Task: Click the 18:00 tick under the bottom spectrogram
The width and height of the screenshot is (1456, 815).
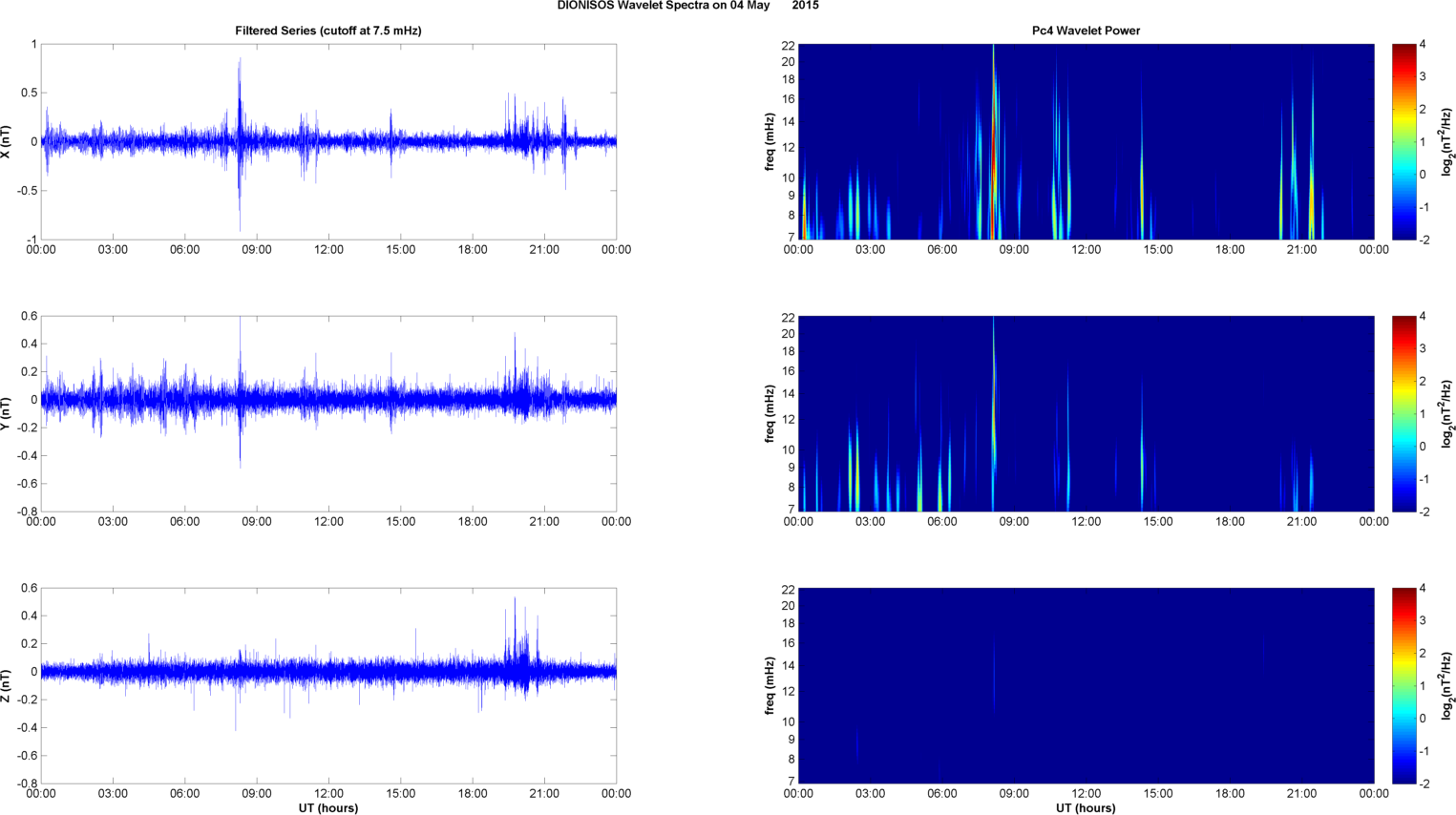Action: tap(1230, 794)
